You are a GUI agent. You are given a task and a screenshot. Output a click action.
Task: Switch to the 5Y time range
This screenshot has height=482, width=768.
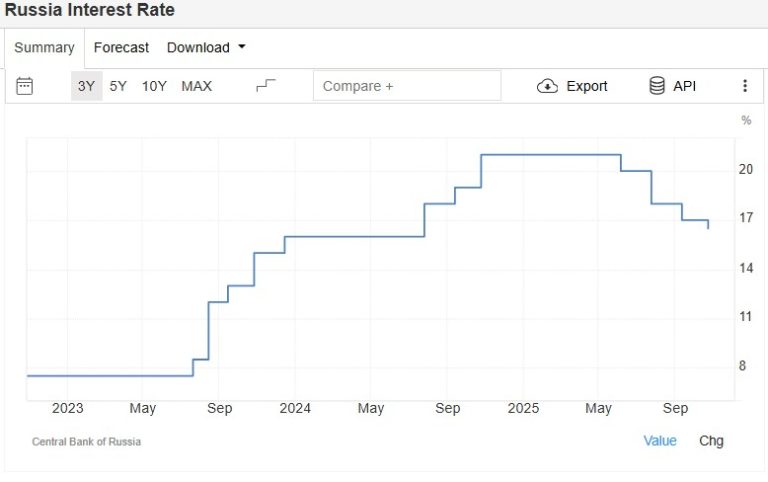(x=118, y=86)
